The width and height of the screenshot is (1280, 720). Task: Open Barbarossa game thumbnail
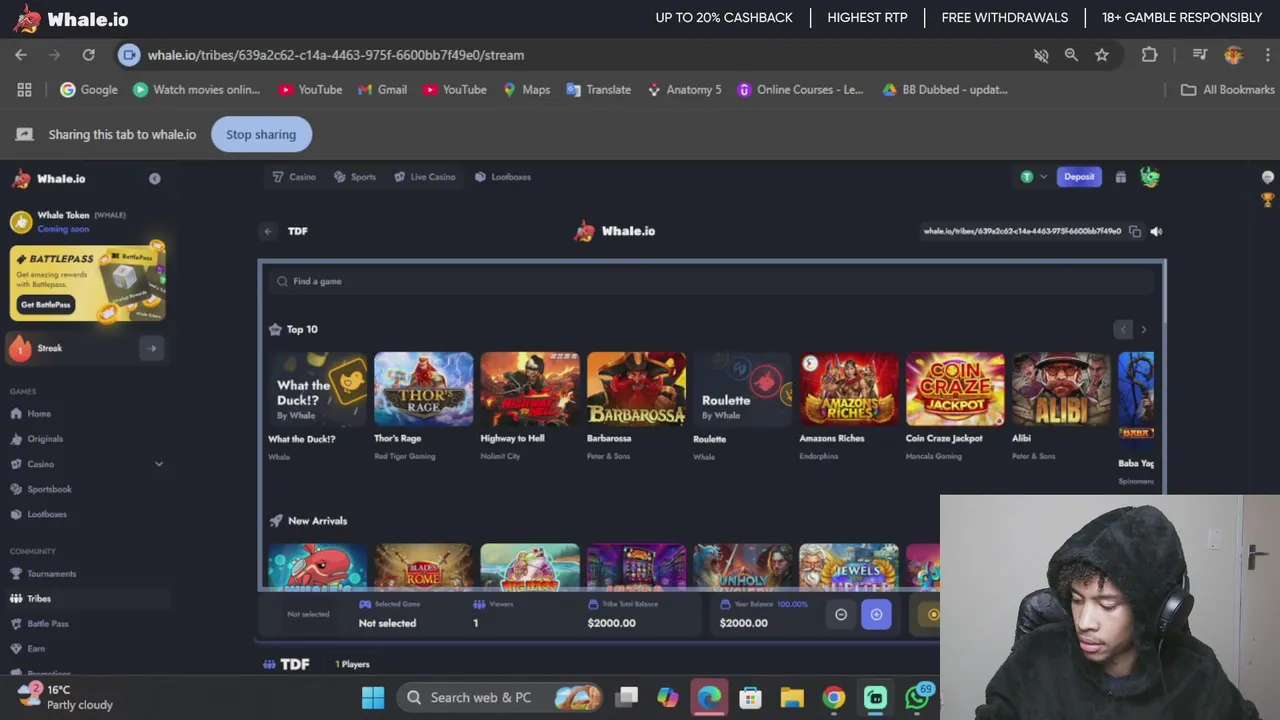[x=636, y=389]
